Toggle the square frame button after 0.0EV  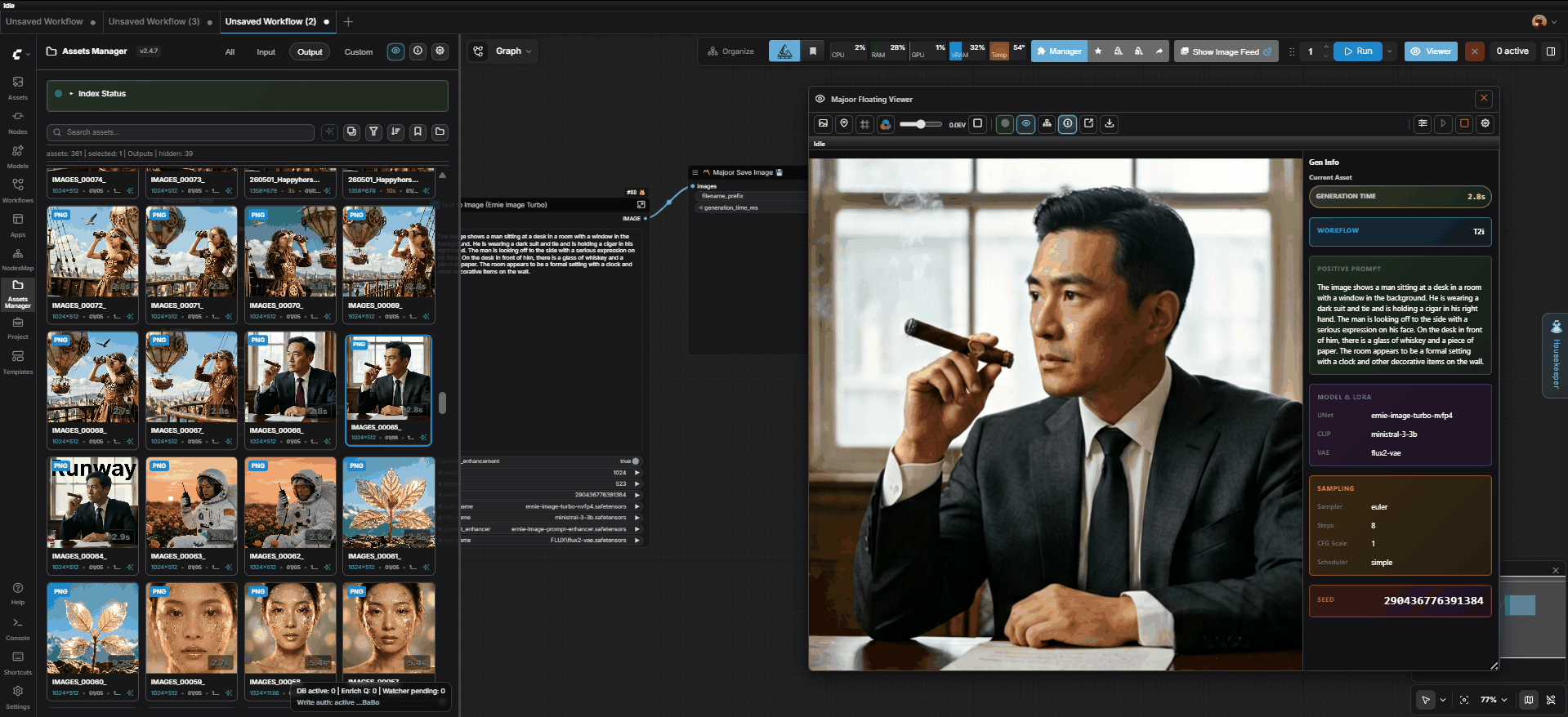[977, 123]
